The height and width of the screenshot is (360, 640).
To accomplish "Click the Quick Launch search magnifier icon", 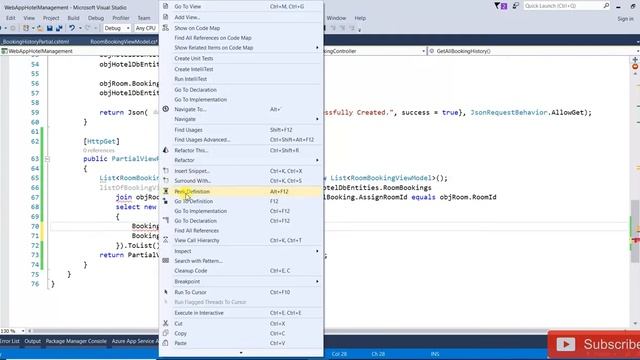I will (x=606, y=6).
